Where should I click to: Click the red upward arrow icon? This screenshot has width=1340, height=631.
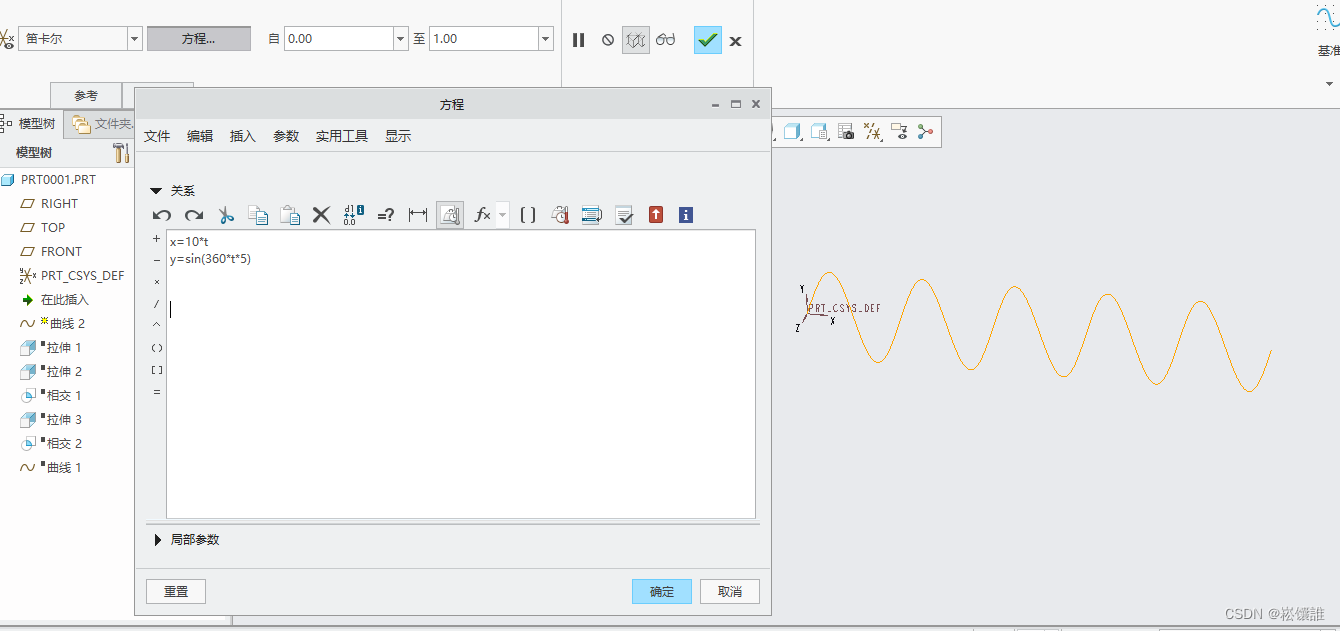[x=656, y=215]
